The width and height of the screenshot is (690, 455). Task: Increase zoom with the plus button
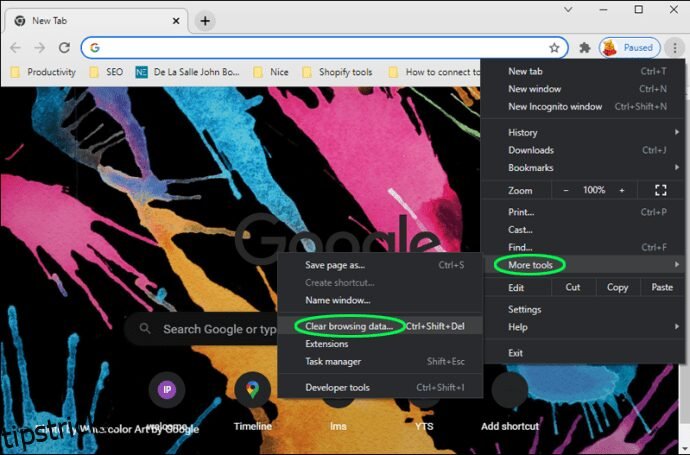tap(622, 190)
